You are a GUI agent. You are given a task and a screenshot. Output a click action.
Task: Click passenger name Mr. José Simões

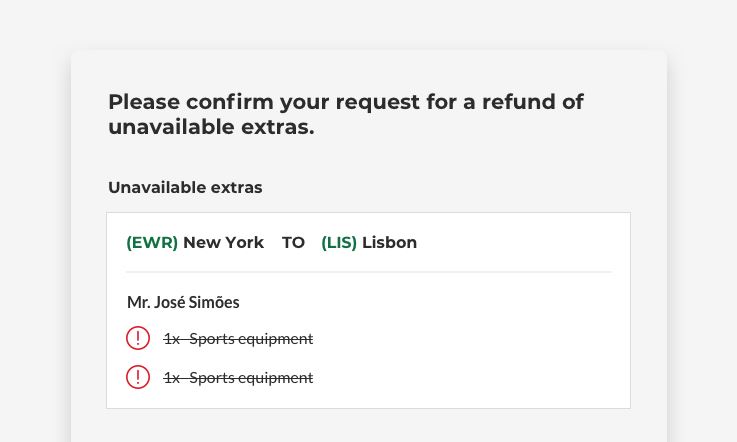tap(183, 302)
